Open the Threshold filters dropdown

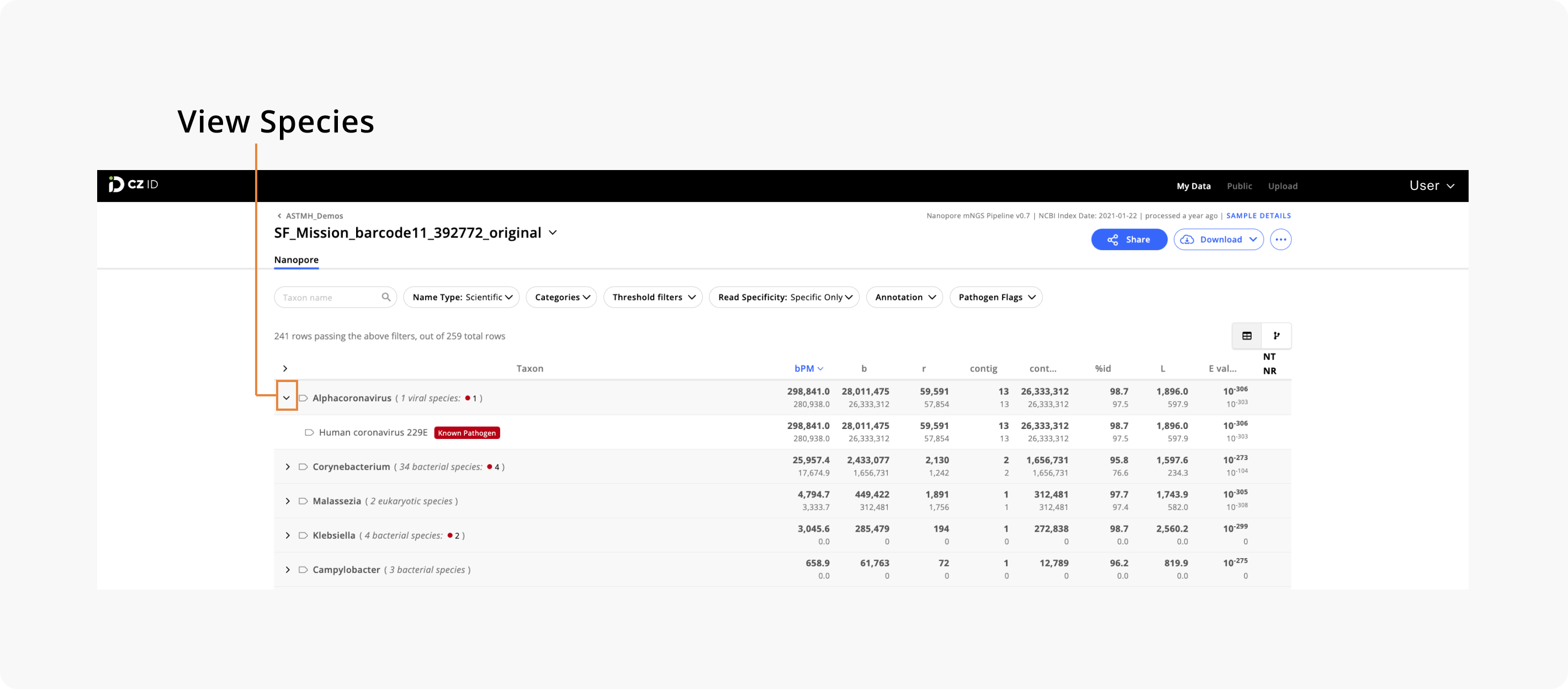pyautogui.click(x=653, y=297)
